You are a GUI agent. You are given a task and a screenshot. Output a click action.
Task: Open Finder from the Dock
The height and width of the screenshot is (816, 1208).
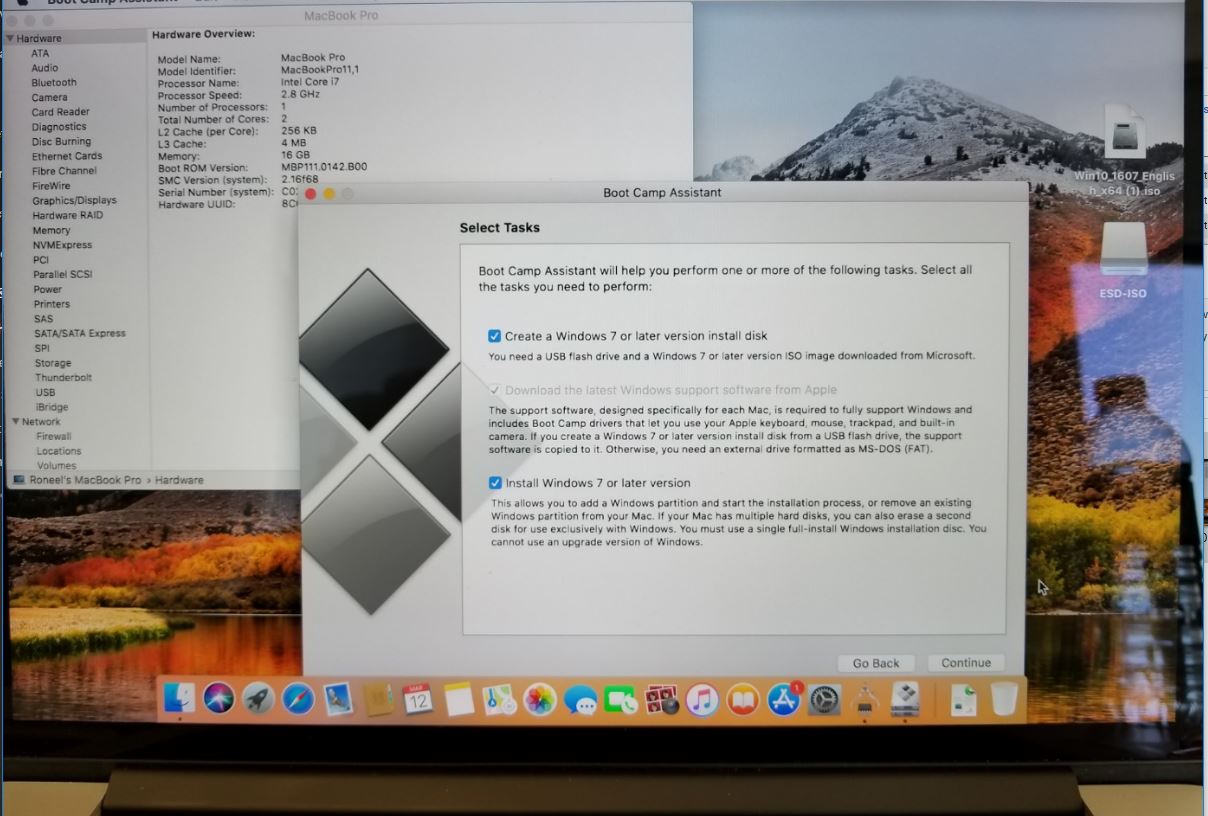coord(180,699)
